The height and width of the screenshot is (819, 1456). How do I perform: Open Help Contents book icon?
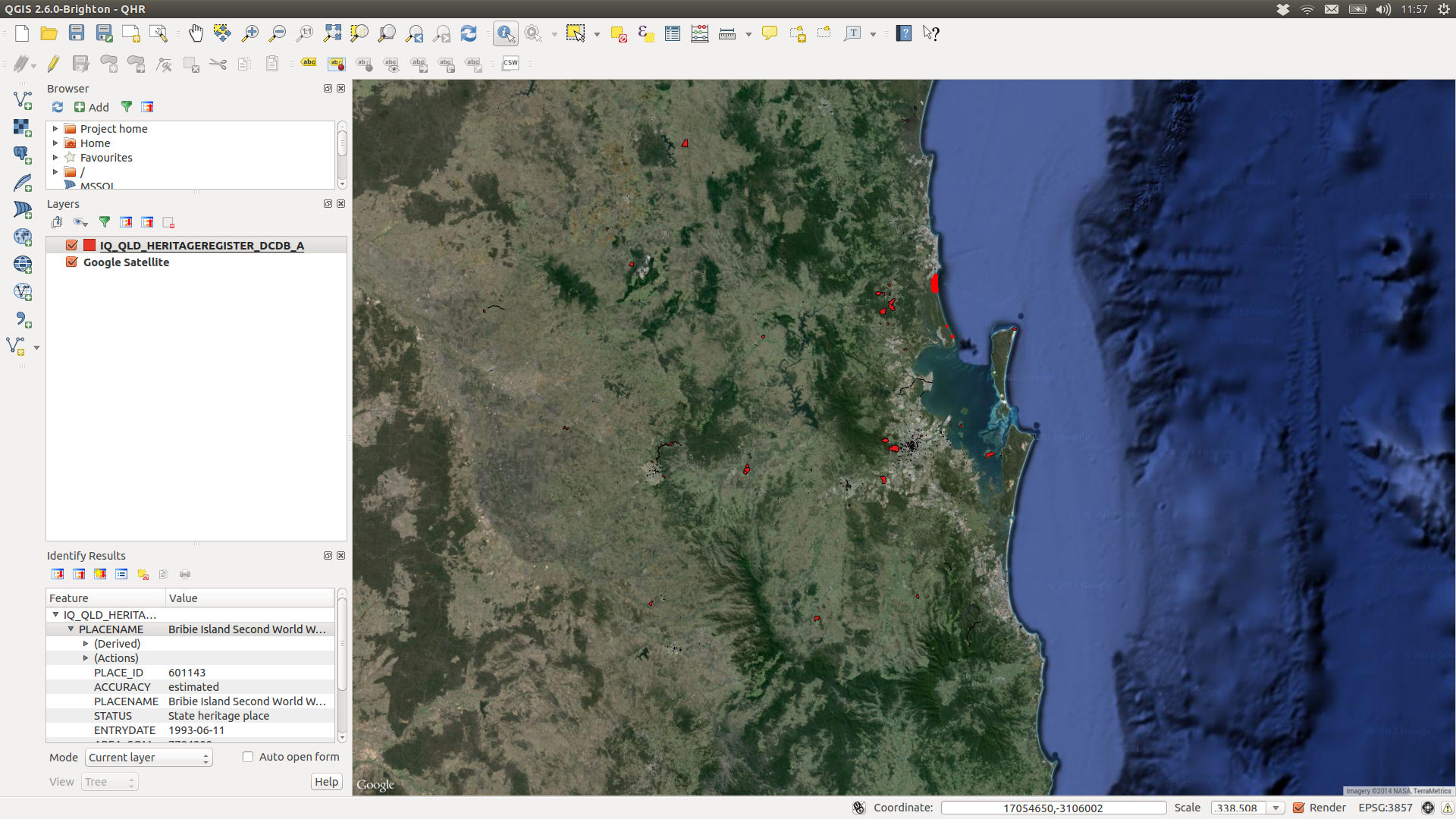click(904, 33)
